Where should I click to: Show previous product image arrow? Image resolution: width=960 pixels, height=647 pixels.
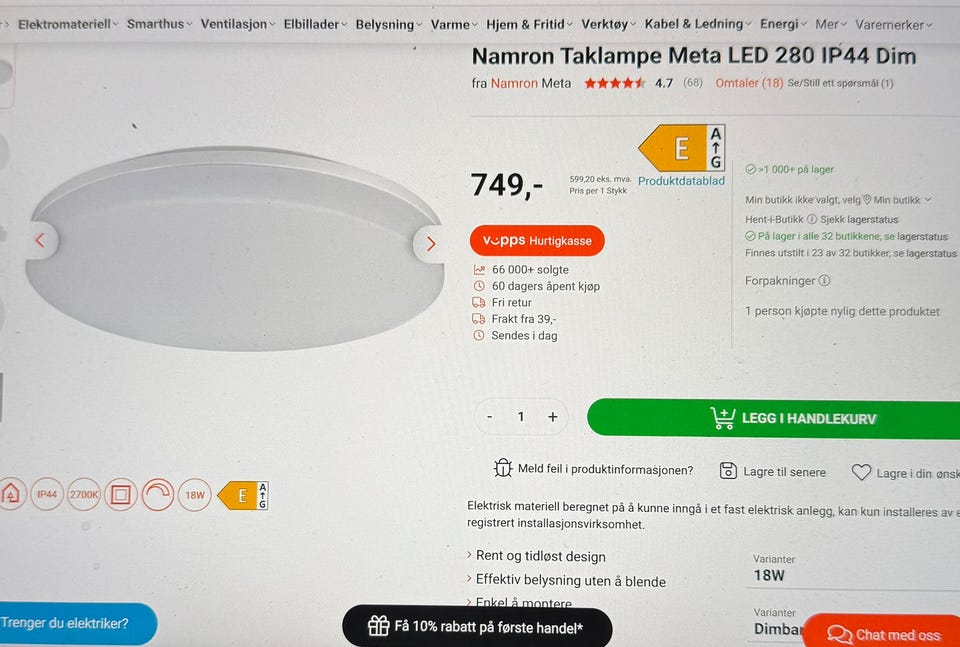40,241
